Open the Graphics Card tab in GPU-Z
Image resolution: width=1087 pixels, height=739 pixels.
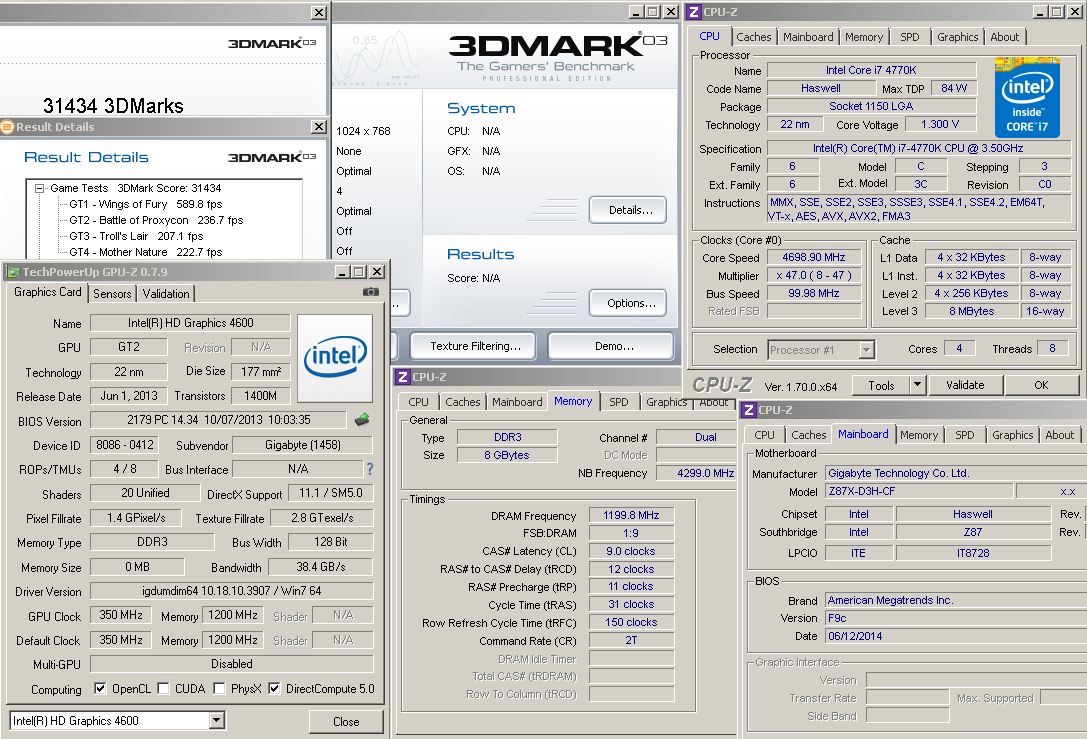(x=48, y=292)
